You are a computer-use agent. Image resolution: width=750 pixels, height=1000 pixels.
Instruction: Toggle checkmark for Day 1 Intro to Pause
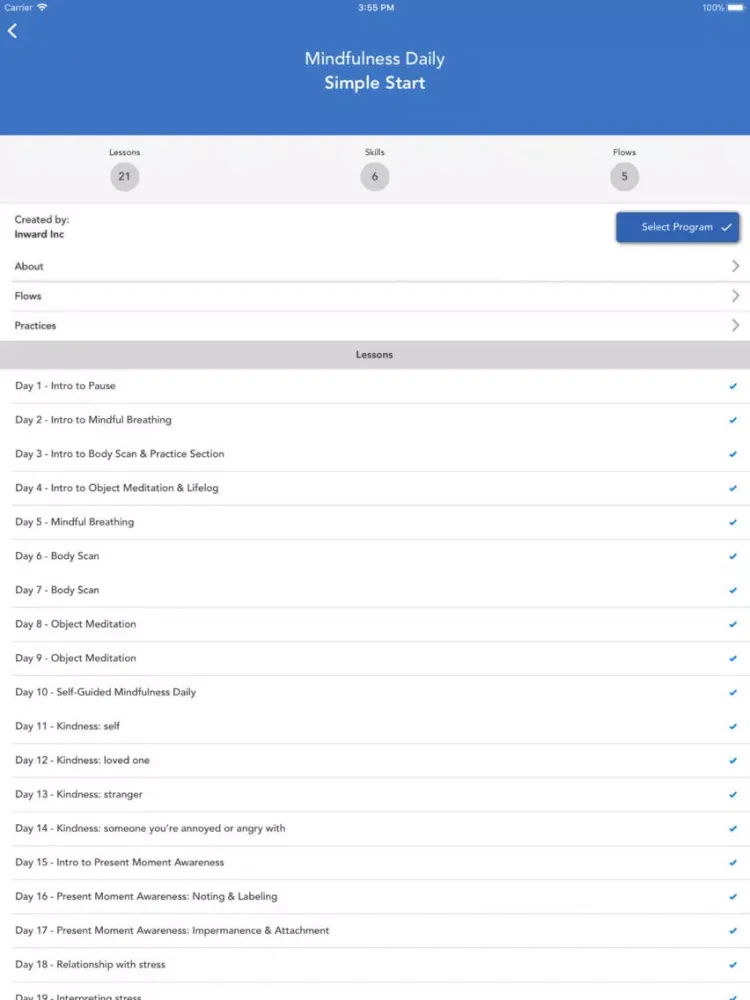733,386
